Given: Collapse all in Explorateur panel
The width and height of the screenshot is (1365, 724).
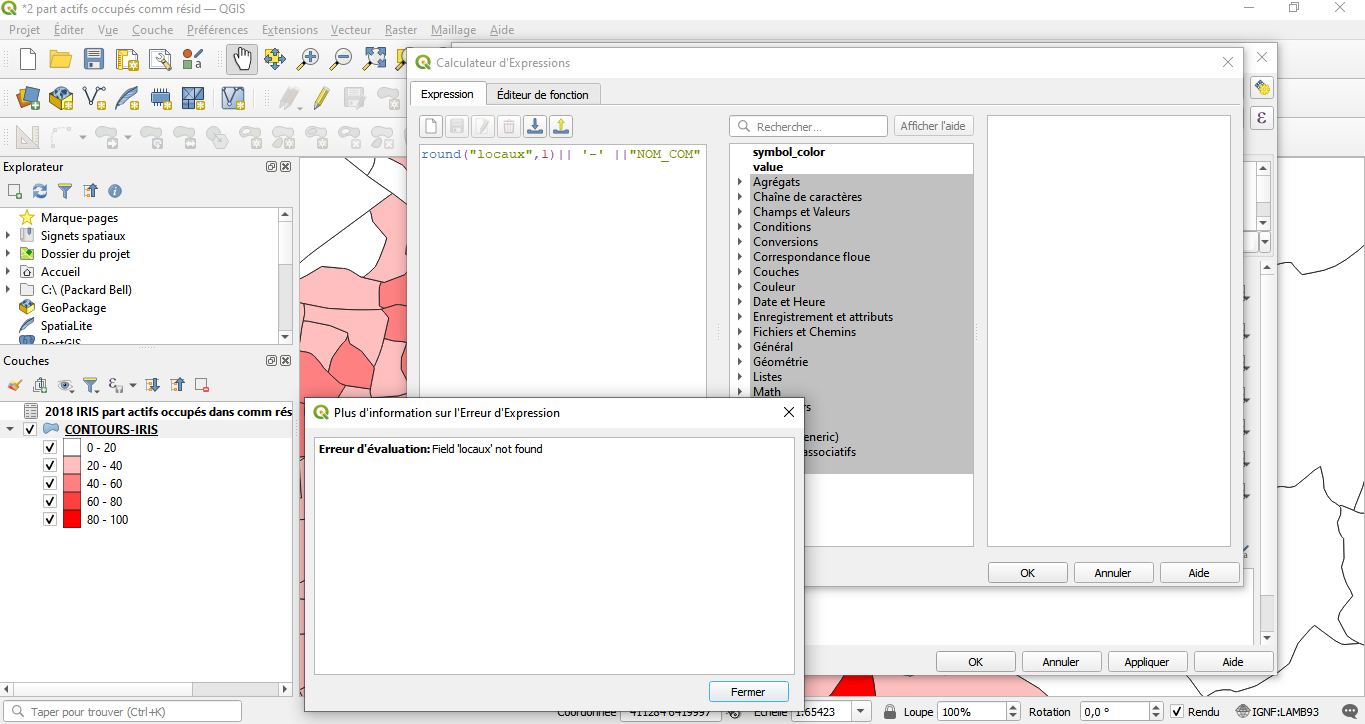Looking at the screenshot, I should pos(90,191).
